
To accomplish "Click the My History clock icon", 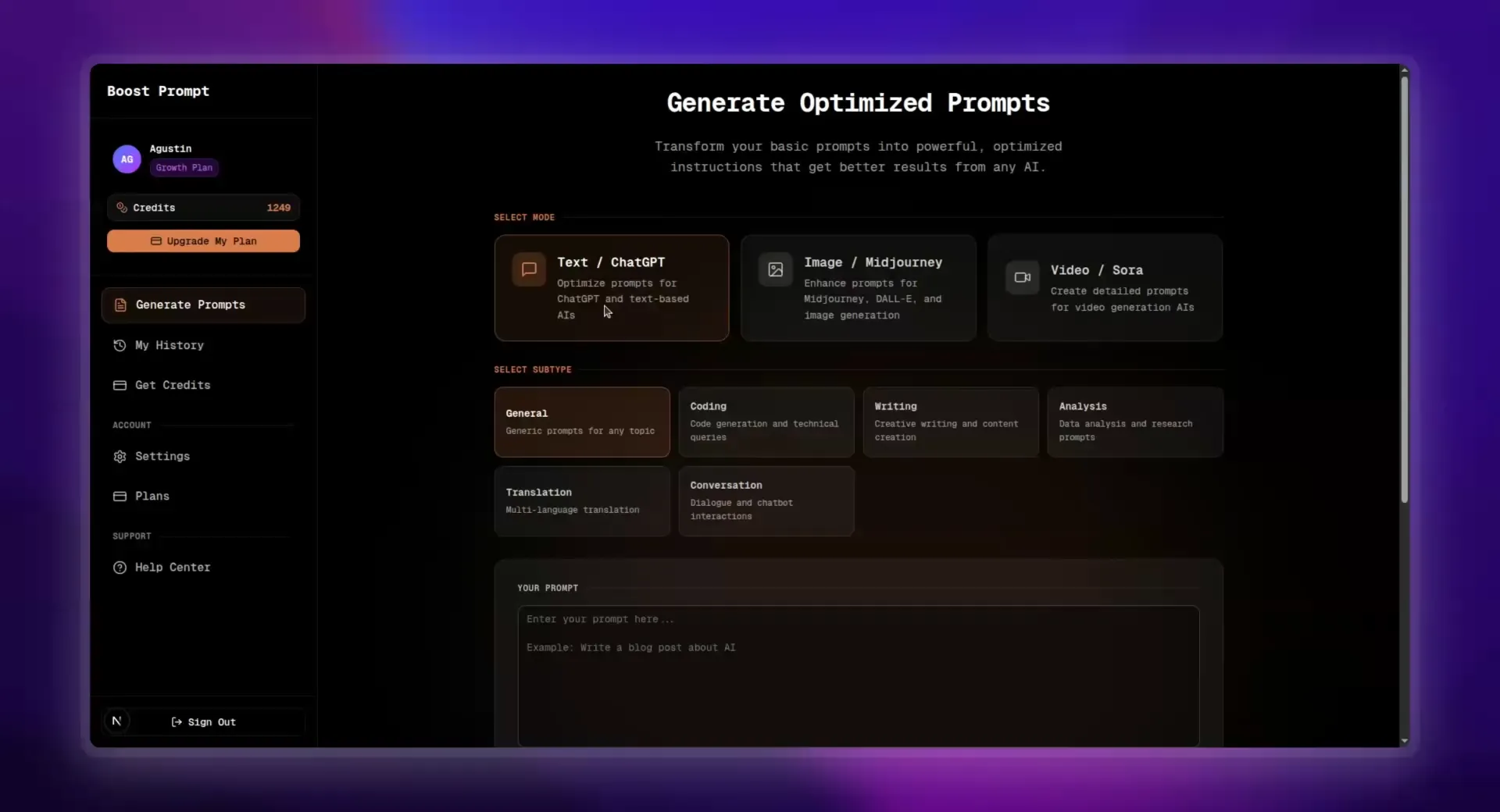I will pos(120,345).
